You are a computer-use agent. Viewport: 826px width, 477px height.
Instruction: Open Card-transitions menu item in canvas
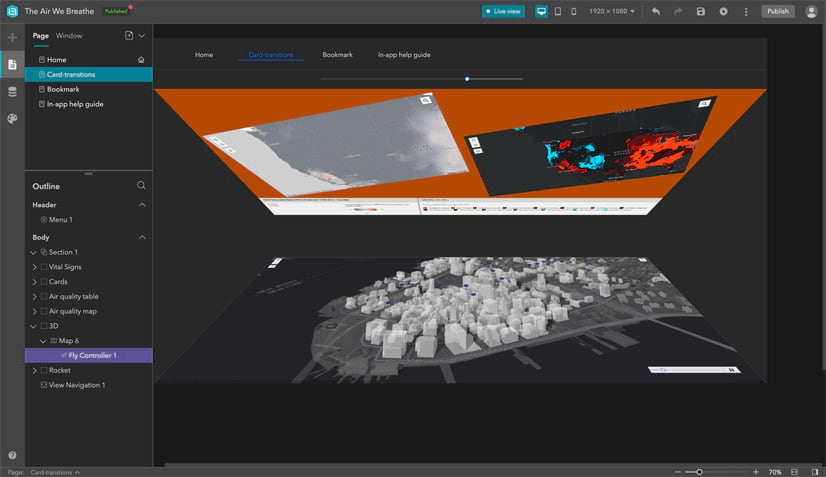(271, 55)
